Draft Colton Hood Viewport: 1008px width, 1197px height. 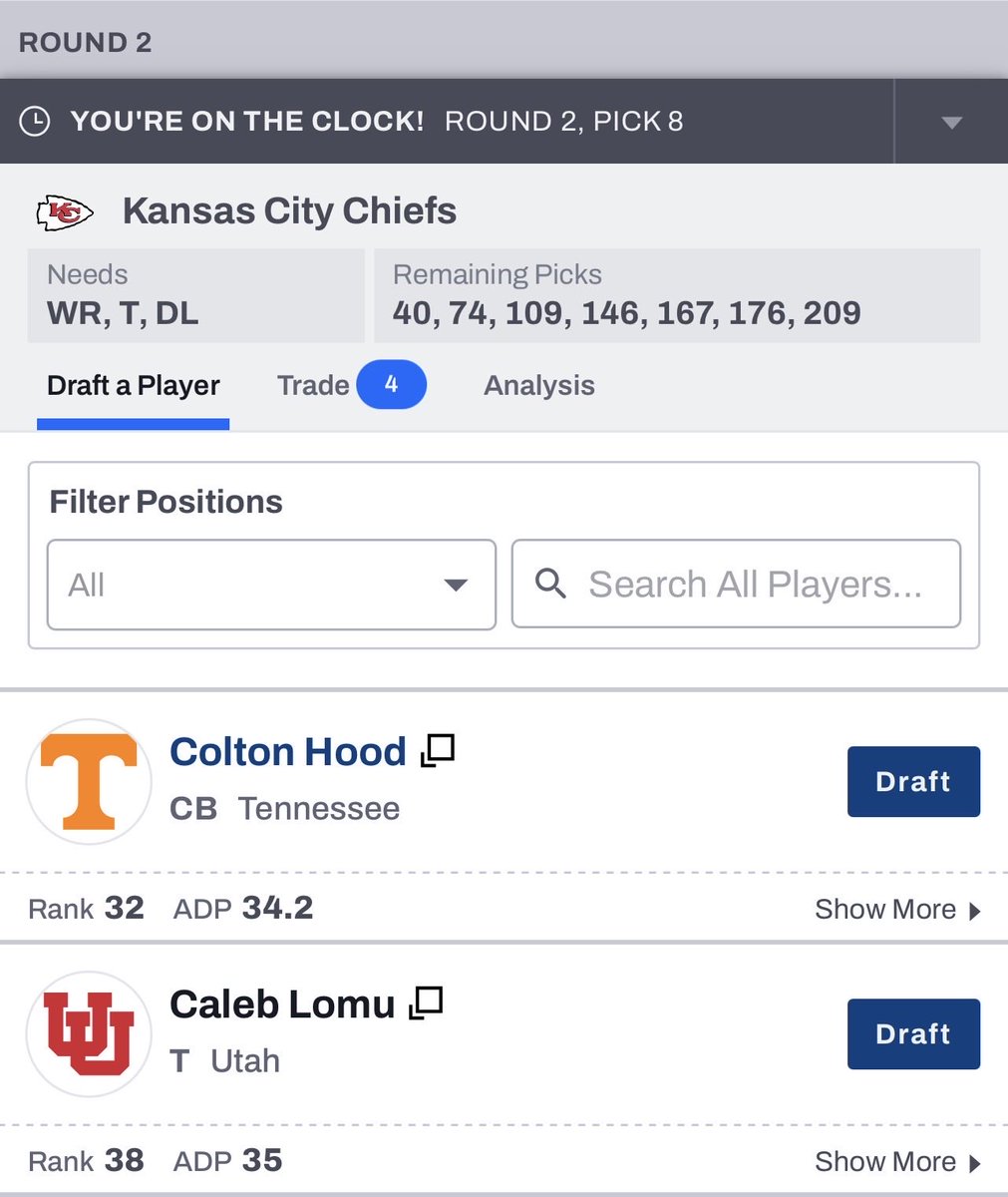pos(913,781)
